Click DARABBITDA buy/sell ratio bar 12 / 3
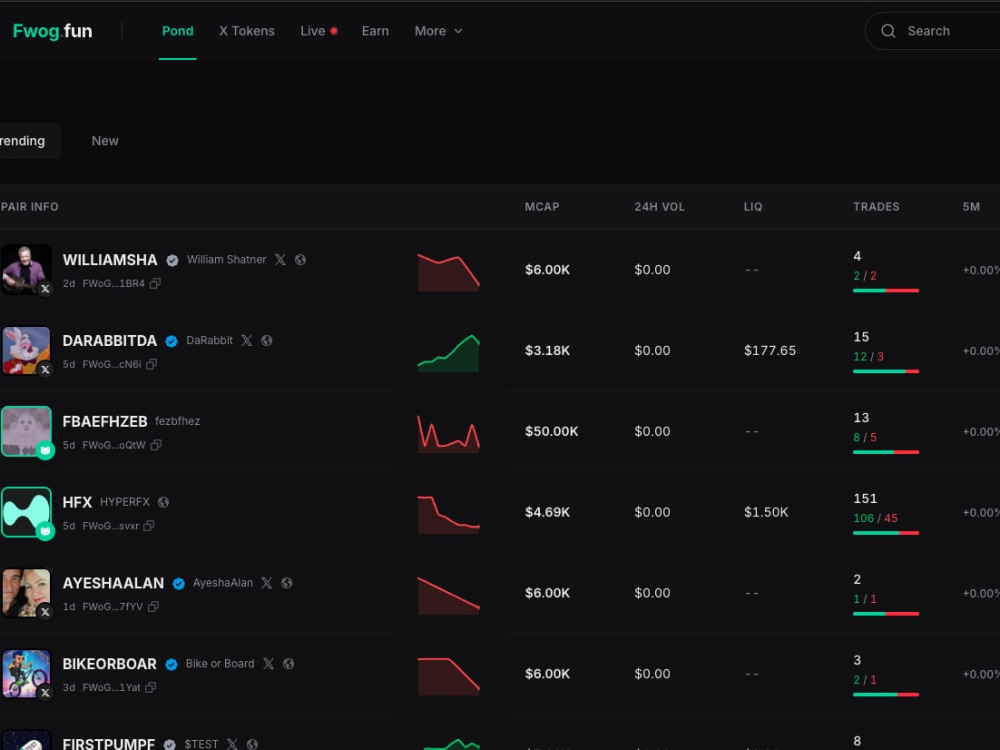The image size is (1000, 750). point(886,371)
